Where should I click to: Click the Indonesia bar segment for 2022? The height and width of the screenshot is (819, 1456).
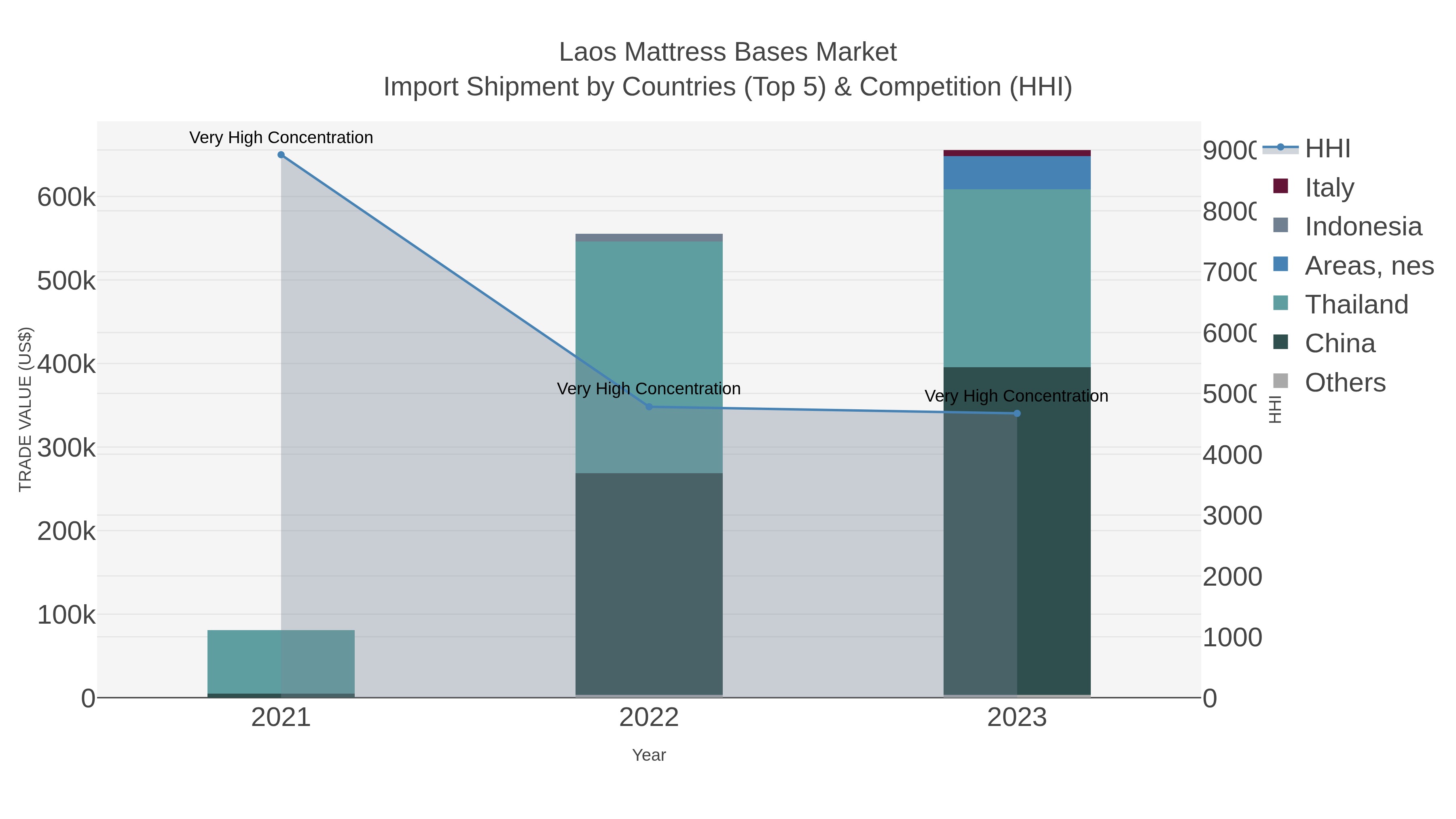point(649,238)
